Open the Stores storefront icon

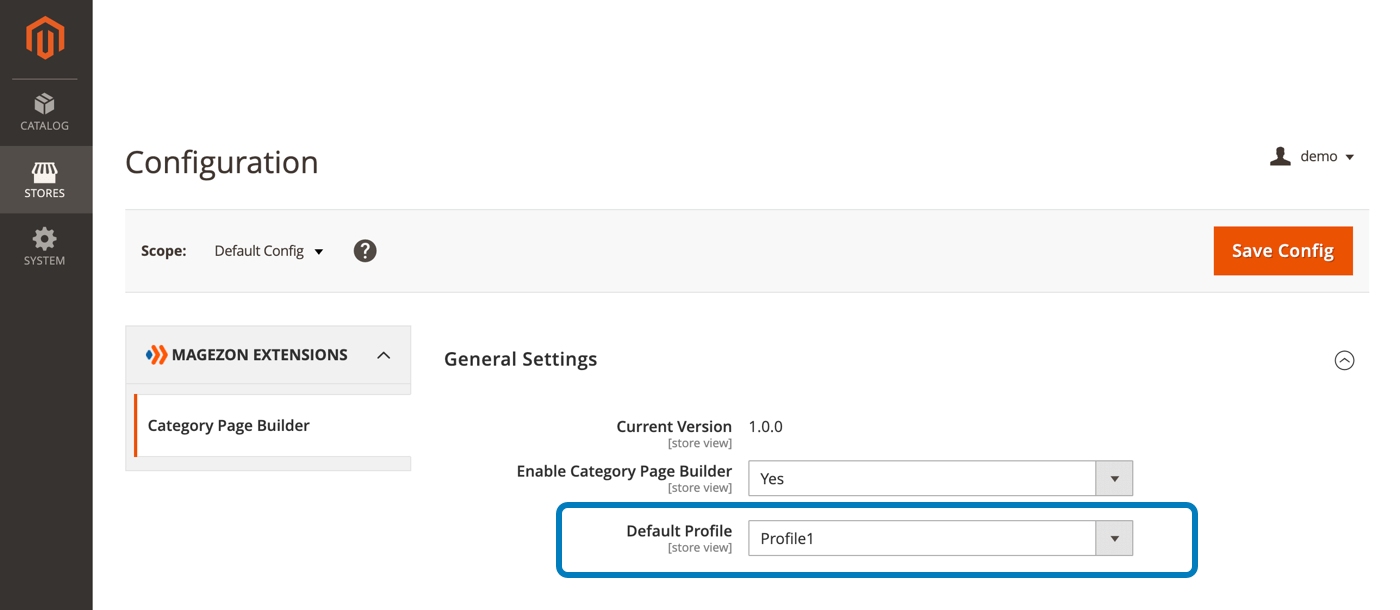[45, 171]
